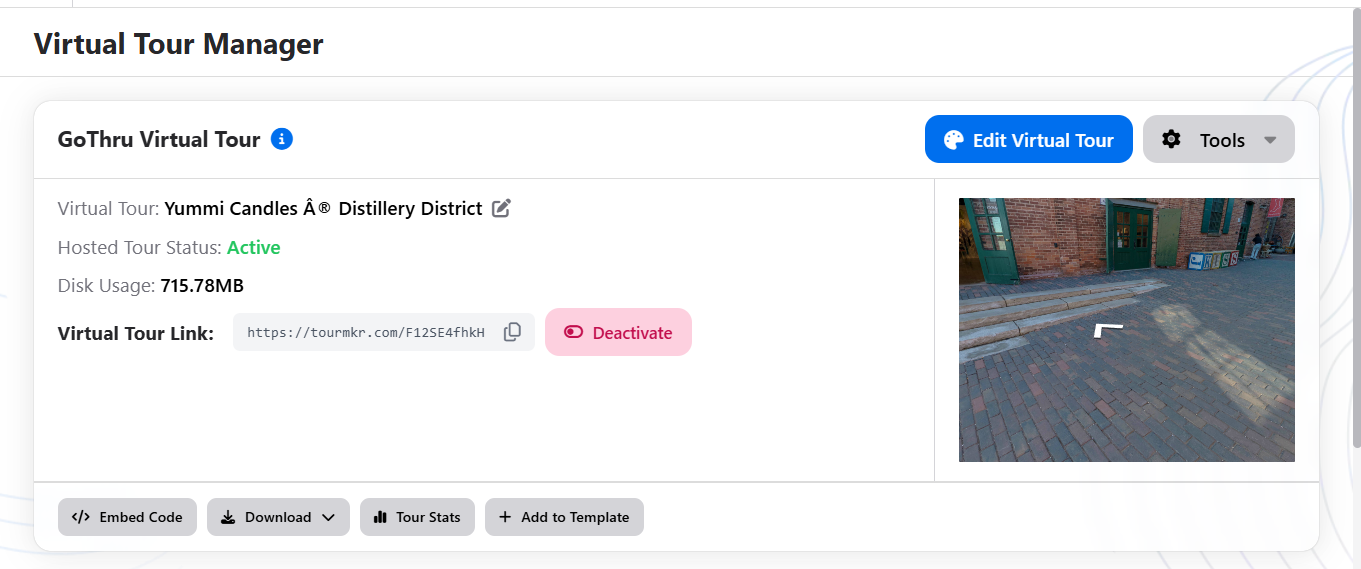View Tour Stats
The height and width of the screenshot is (569, 1361).
coord(417,517)
